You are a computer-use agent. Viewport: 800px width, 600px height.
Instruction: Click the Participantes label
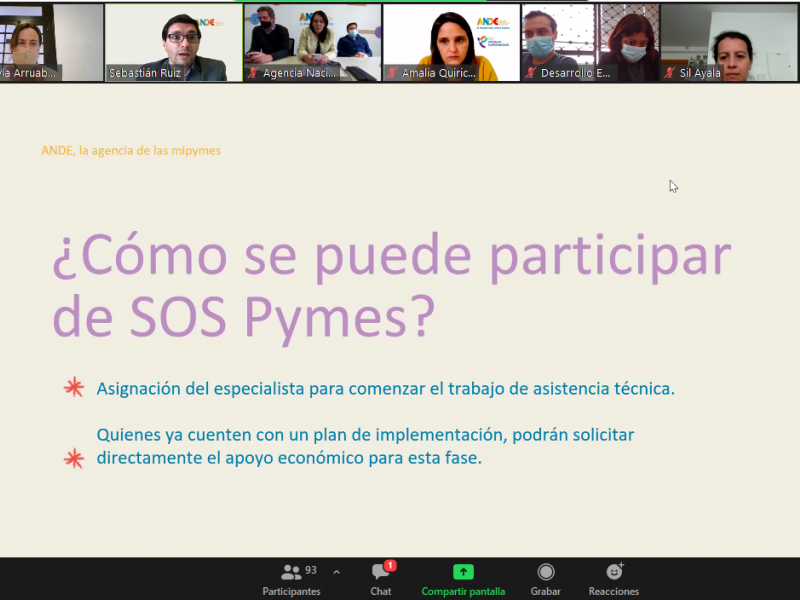click(x=291, y=591)
